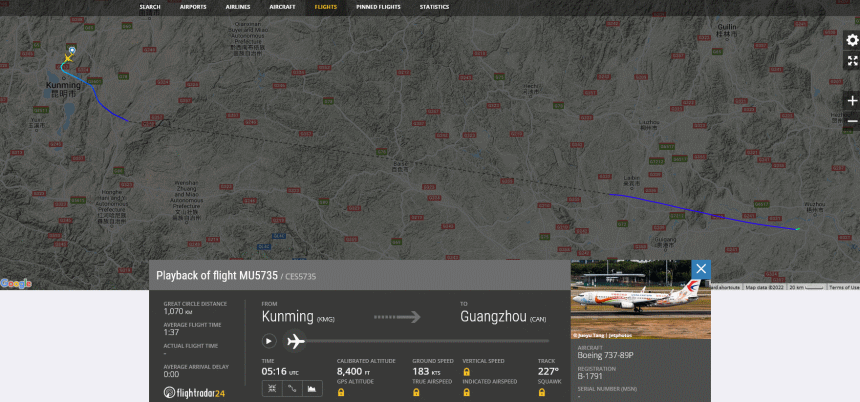The height and width of the screenshot is (402, 860).
Task: Close the flight playback panel
Action: pyautogui.click(x=700, y=269)
